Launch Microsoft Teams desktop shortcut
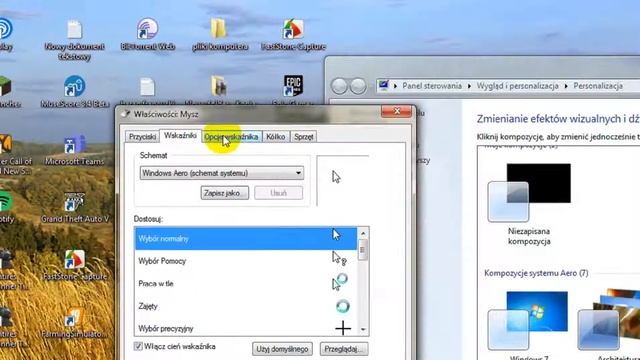 click(74, 150)
